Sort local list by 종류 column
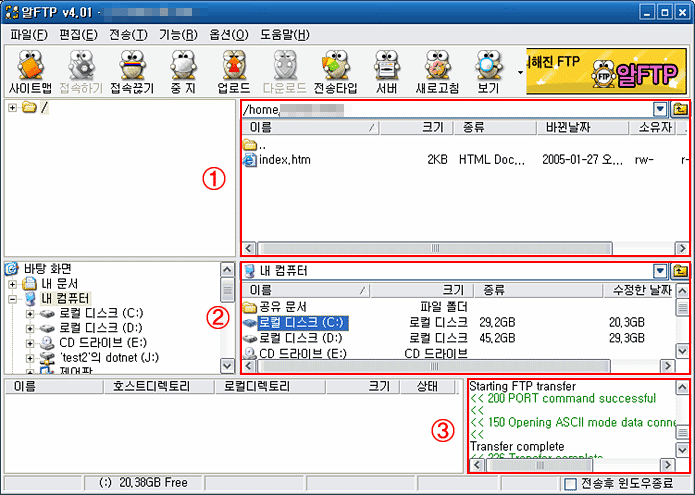 click(539, 290)
